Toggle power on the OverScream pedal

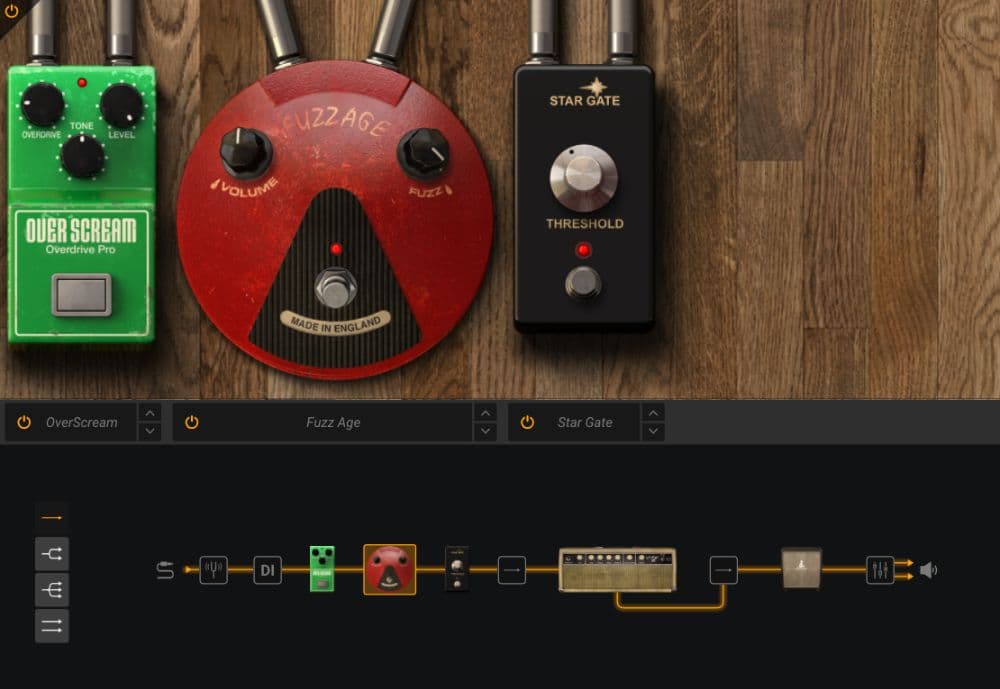[x=22, y=422]
